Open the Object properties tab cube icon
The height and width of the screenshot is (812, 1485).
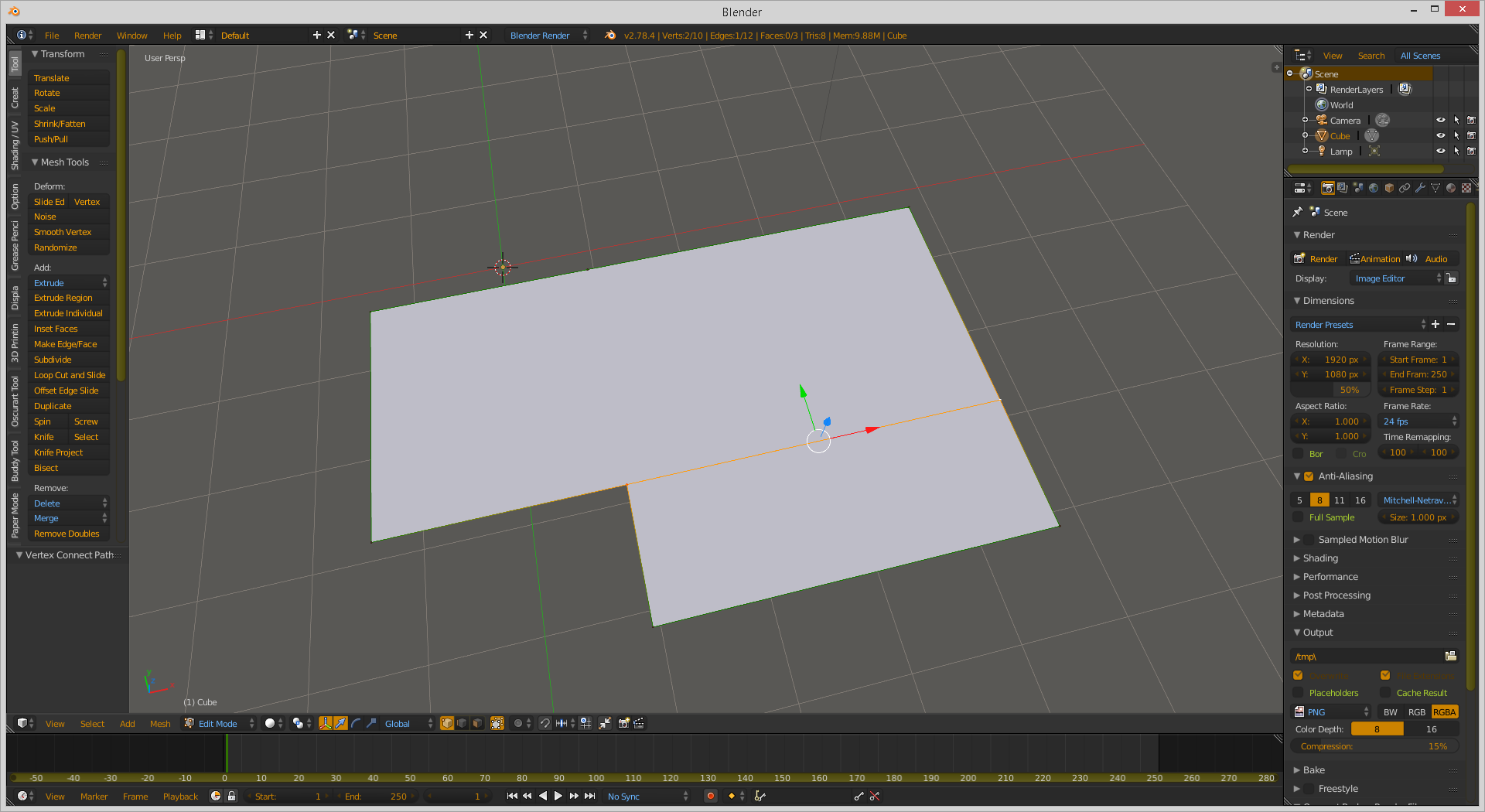coord(1389,188)
